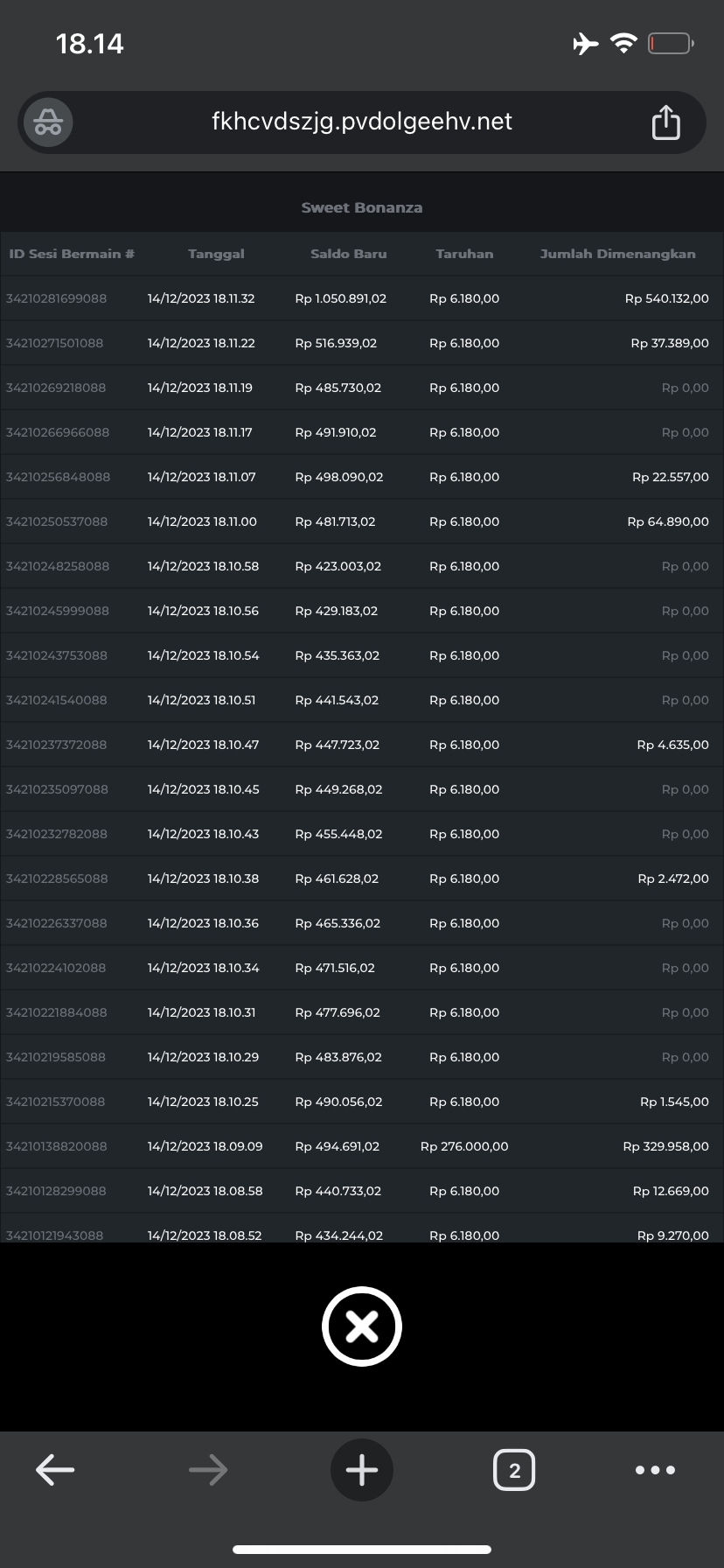
Task: Open a new browser tab
Action: [x=361, y=1470]
